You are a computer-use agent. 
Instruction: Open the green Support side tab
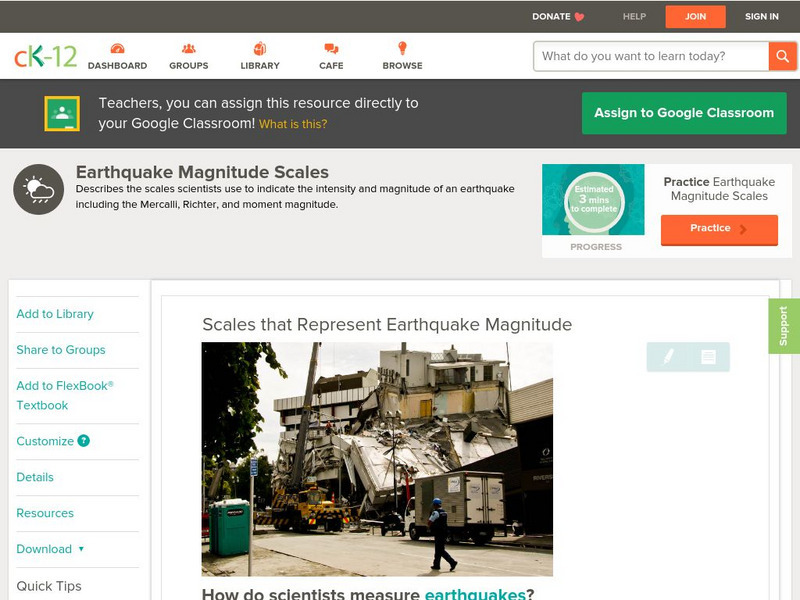784,326
